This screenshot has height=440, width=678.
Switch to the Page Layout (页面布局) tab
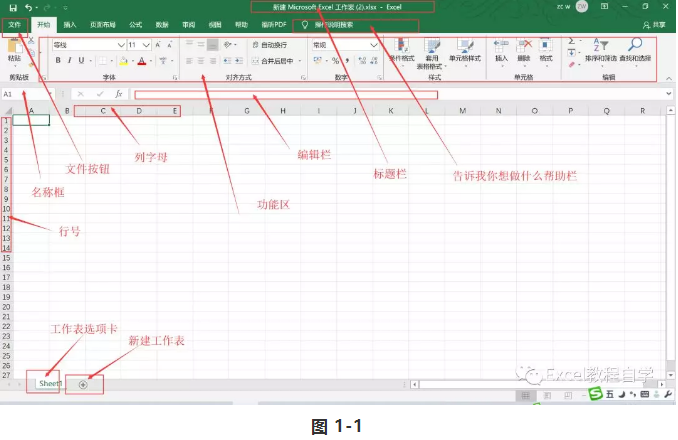[x=102, y=25]
